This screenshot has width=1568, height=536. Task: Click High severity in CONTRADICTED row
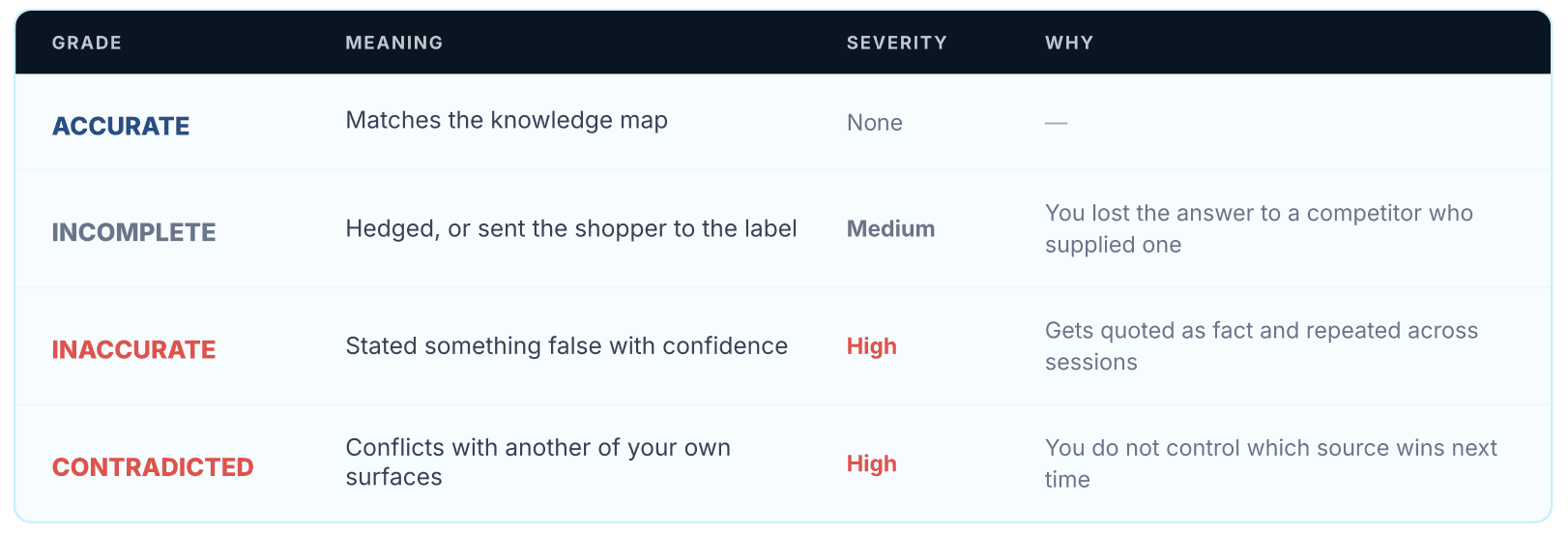tap(872, 464)
